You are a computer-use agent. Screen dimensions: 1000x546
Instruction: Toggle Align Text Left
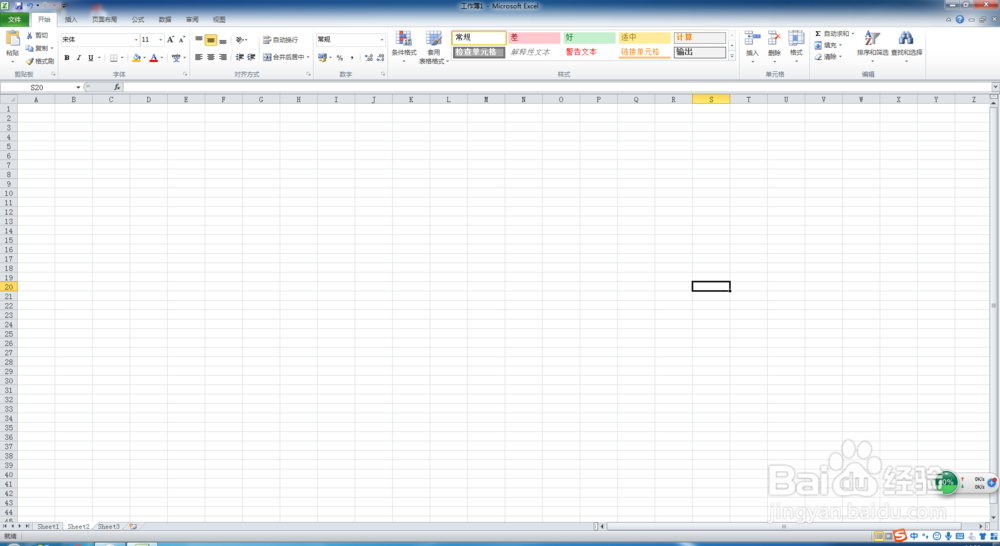199,57
